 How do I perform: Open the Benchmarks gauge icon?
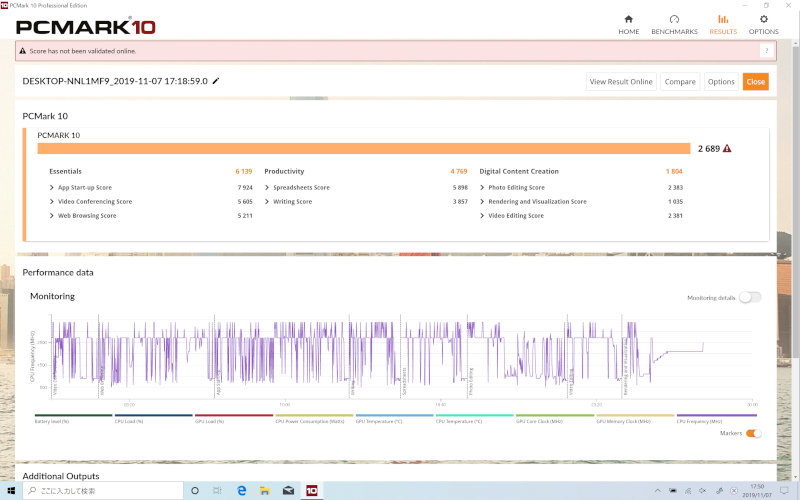coord(674,19)
